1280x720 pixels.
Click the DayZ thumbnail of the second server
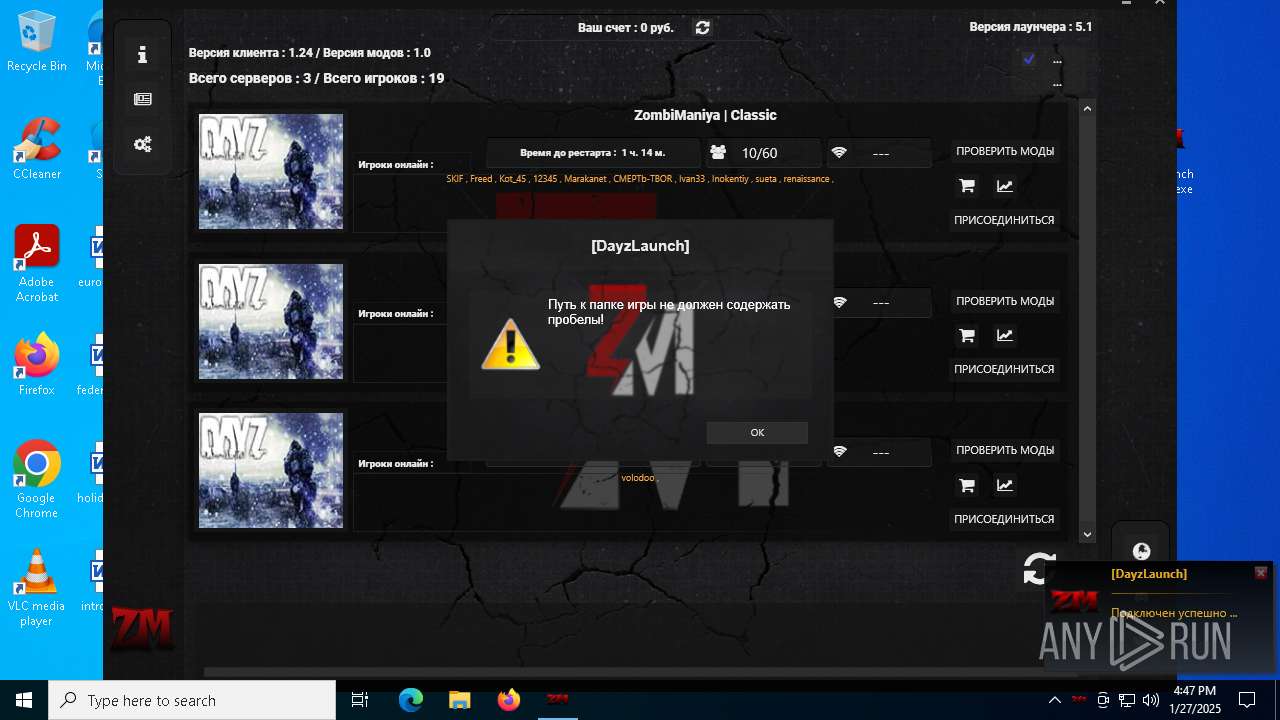[x=271, y=321]
